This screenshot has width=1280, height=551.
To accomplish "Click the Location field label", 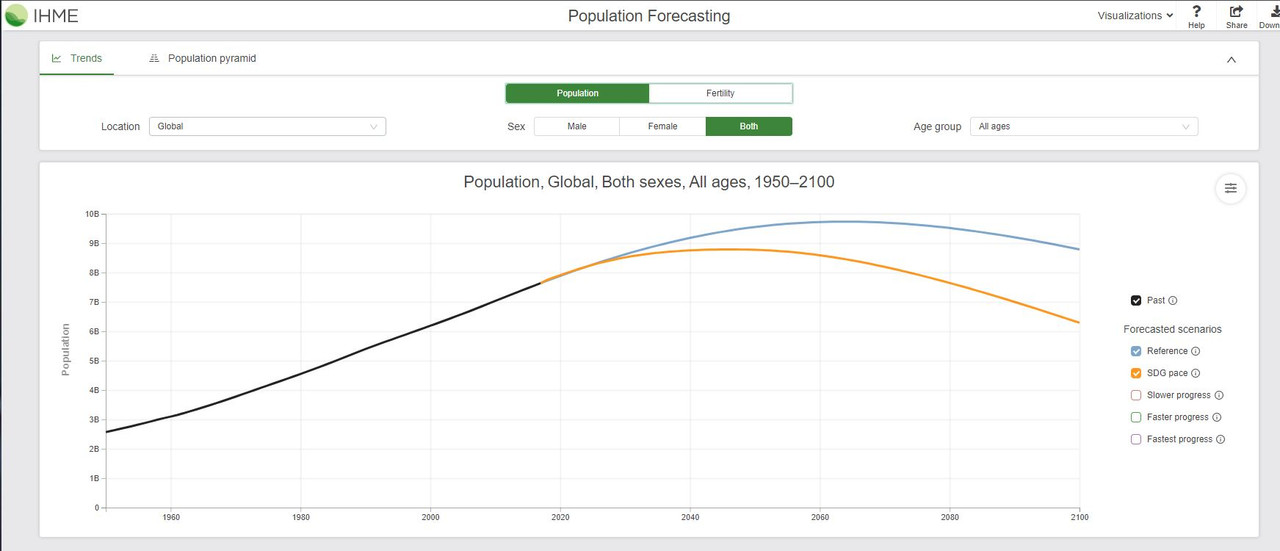I will pyautogui.click(x=120, y=127).
